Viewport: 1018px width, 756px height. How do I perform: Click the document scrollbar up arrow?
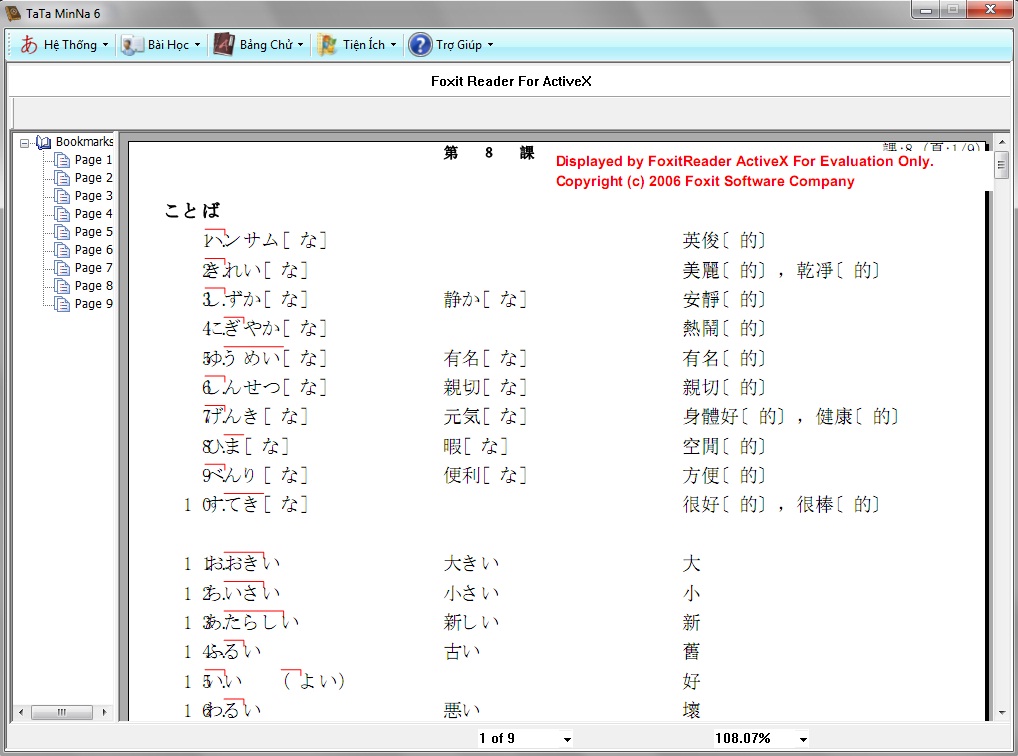pos(1002,142)
